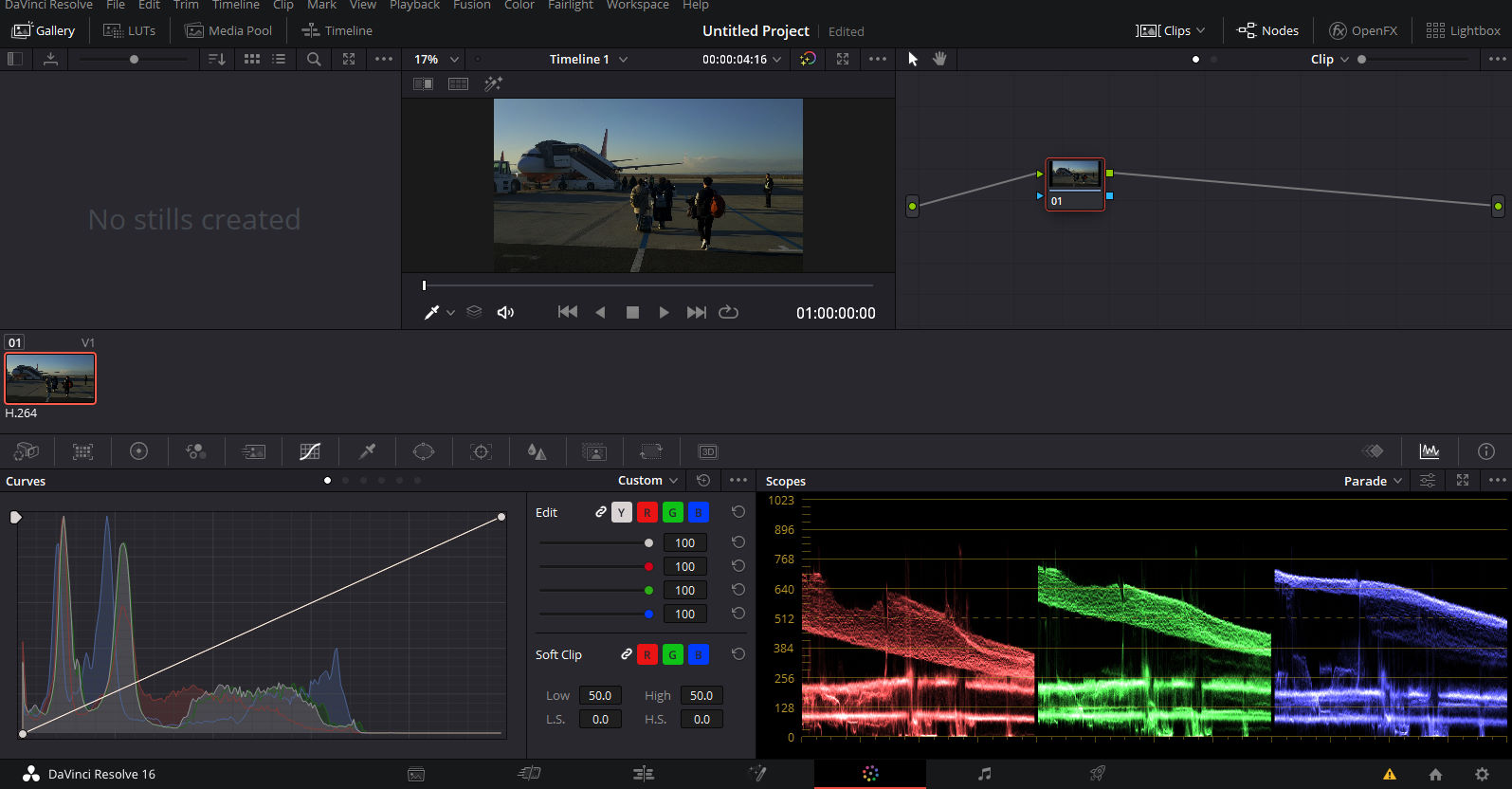Viewport: 1512px width, 789px height.
Task: Open the viewer zoom 17% dropdown
Action: tap(436, 59)
